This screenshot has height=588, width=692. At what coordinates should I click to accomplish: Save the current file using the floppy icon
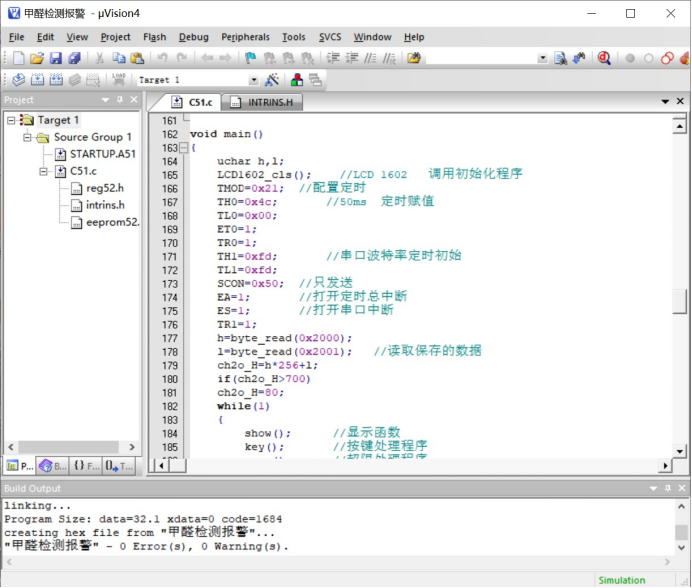[56, 58]
